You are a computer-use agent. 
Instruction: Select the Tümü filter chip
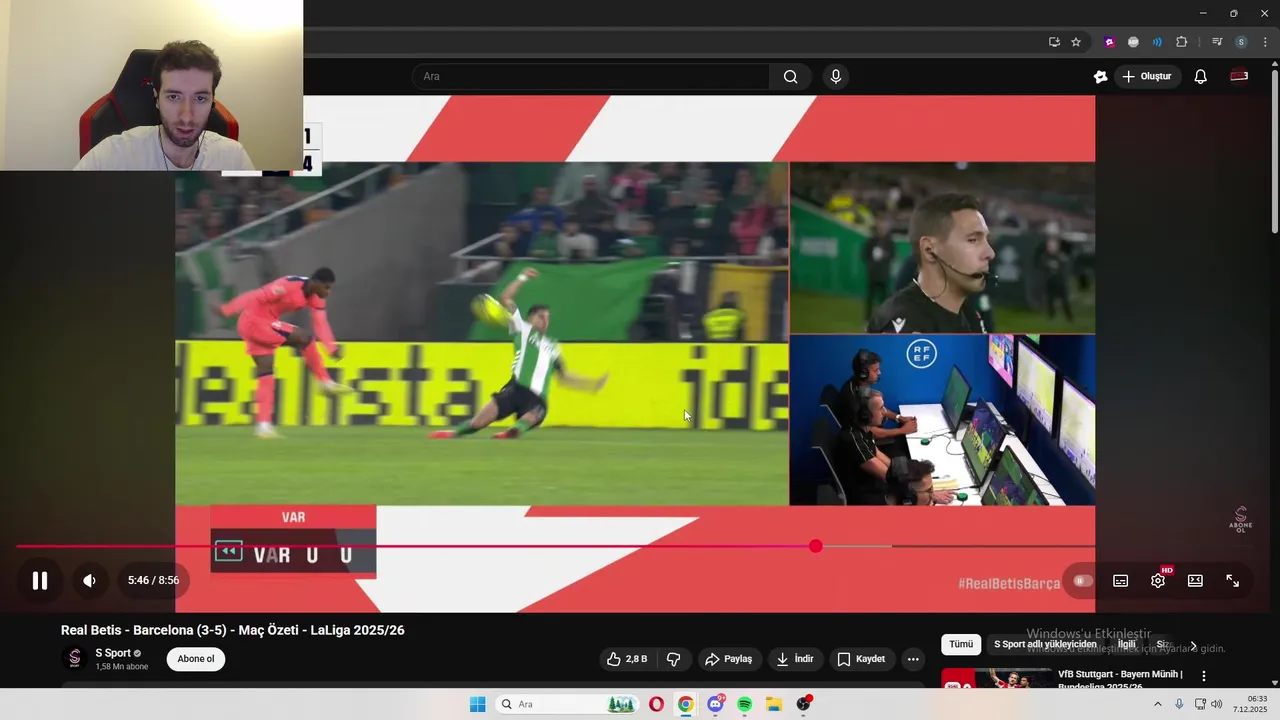(961, 645)
